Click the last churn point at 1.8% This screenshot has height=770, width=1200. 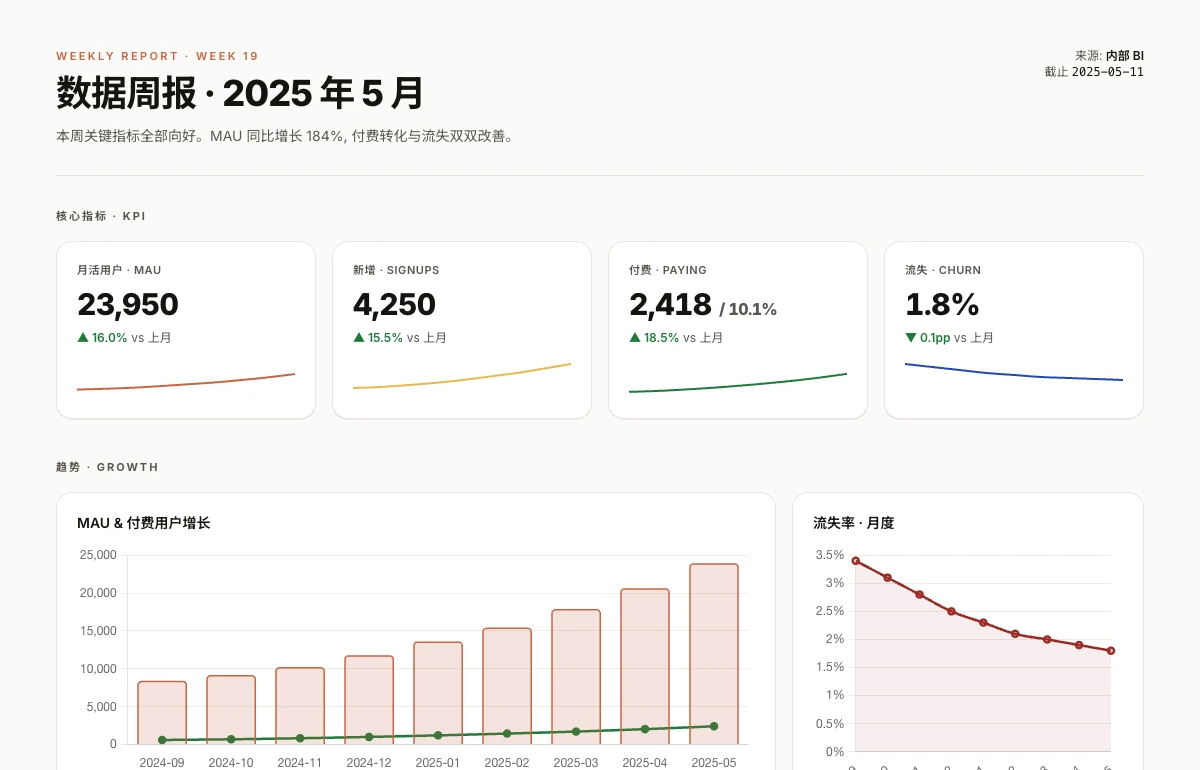tap(1111, 651)
